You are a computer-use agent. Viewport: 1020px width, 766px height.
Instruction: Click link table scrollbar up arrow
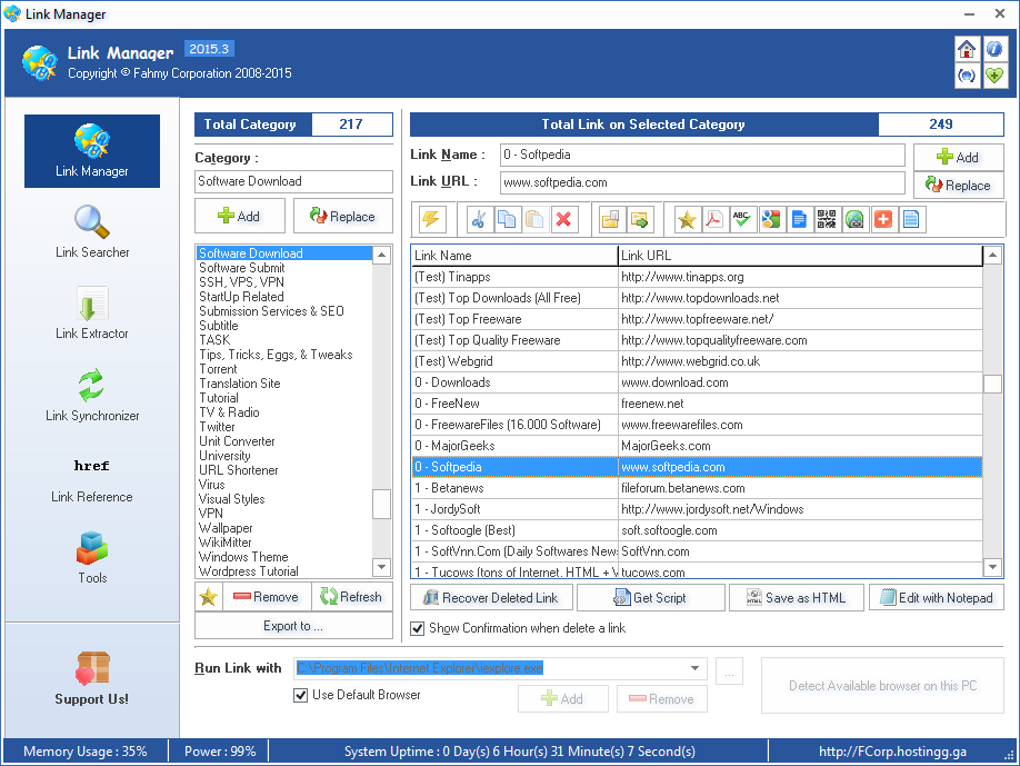(993, 255)
